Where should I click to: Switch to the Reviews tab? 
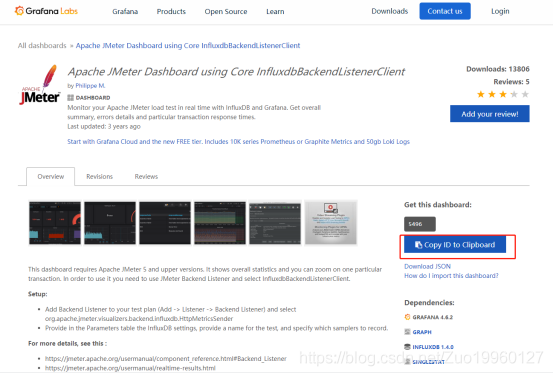point(146,176)
